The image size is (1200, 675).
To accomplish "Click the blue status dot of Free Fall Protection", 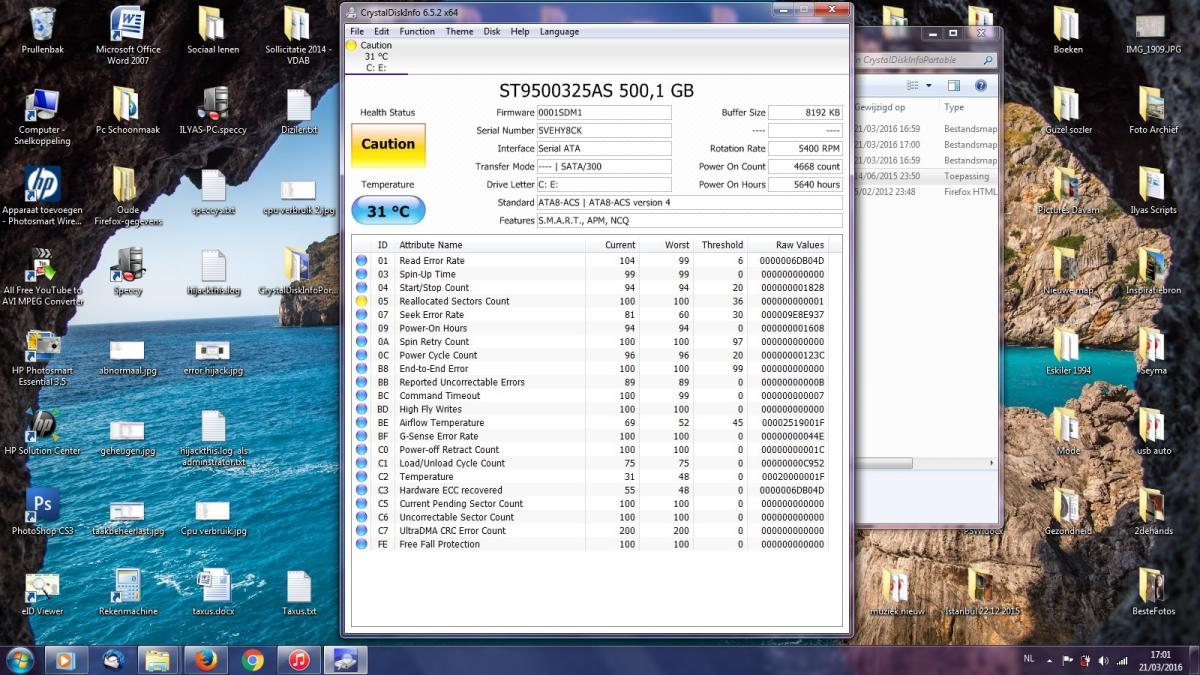I will click(362, 544).
